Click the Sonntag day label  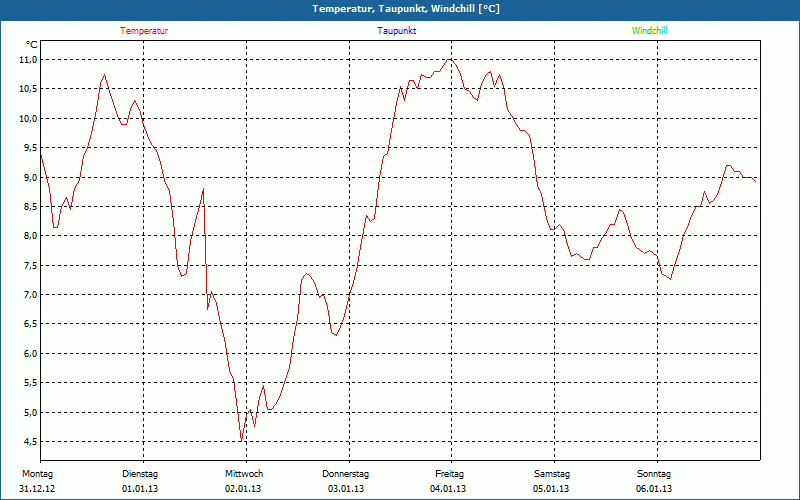pos(654,474)
